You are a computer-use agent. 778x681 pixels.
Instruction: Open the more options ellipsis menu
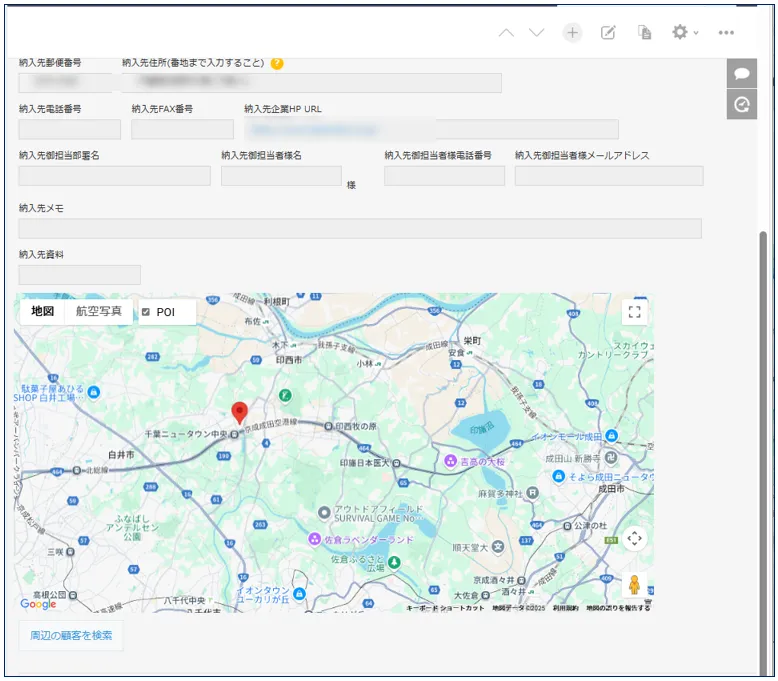(x=726, y=33)
